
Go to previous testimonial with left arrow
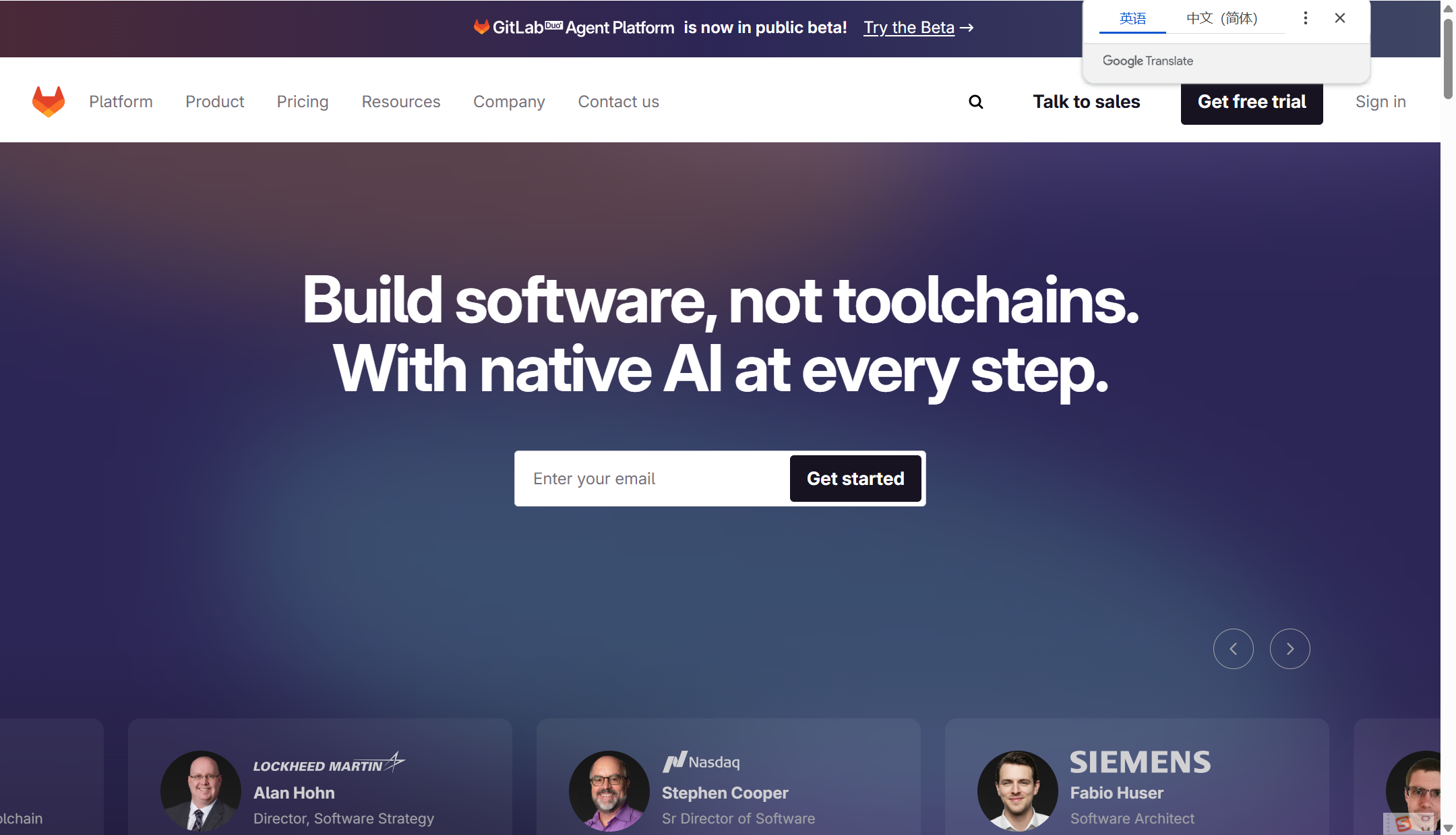1233,649
